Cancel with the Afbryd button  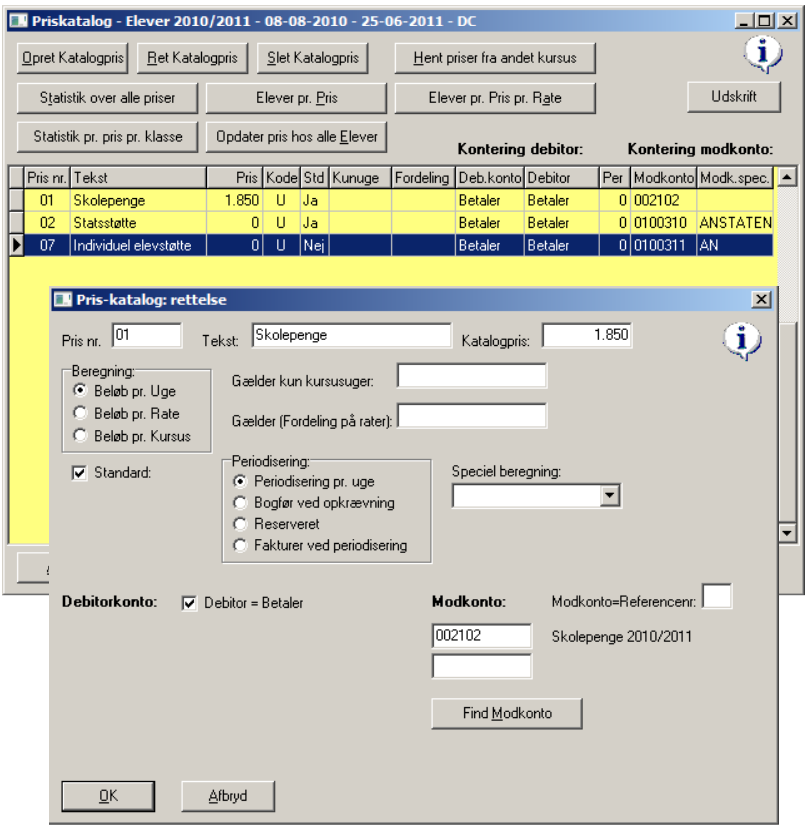(228, 796)
